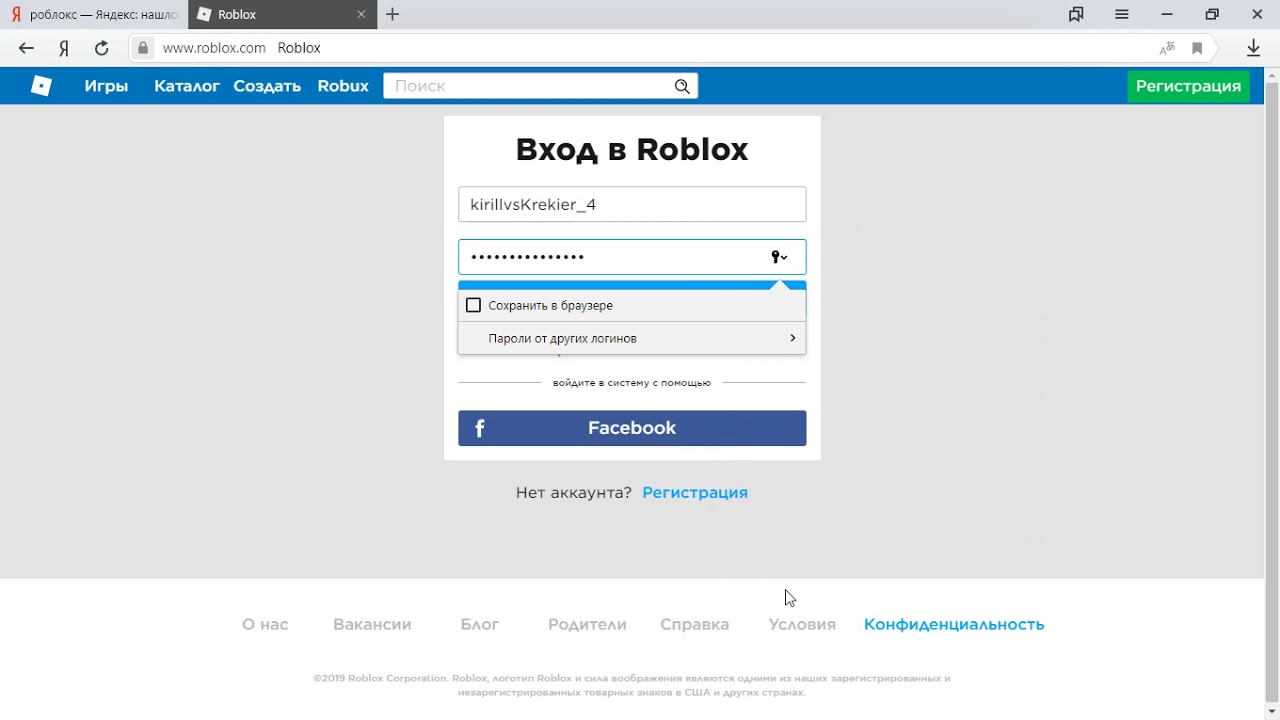Click the page vertical scrollbar
Image resolution: width=1280 pixels, height=720 pixels.
1272,392
